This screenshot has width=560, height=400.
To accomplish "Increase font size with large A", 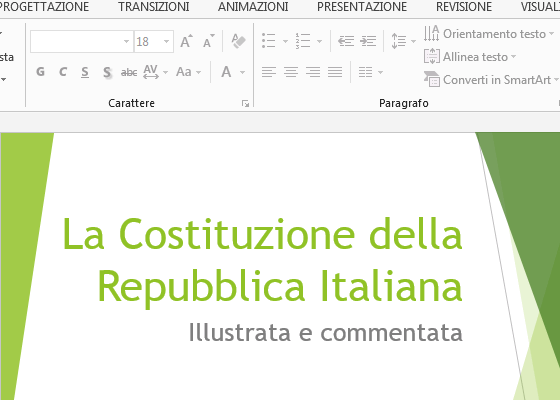I will click(x=186, y=41).
